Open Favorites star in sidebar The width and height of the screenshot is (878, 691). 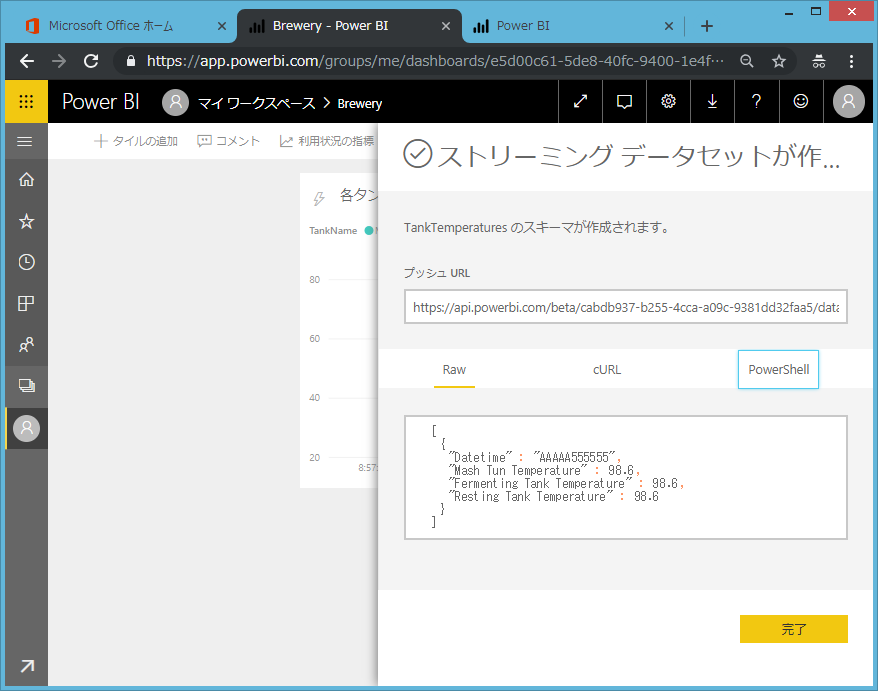click(26, 221)
